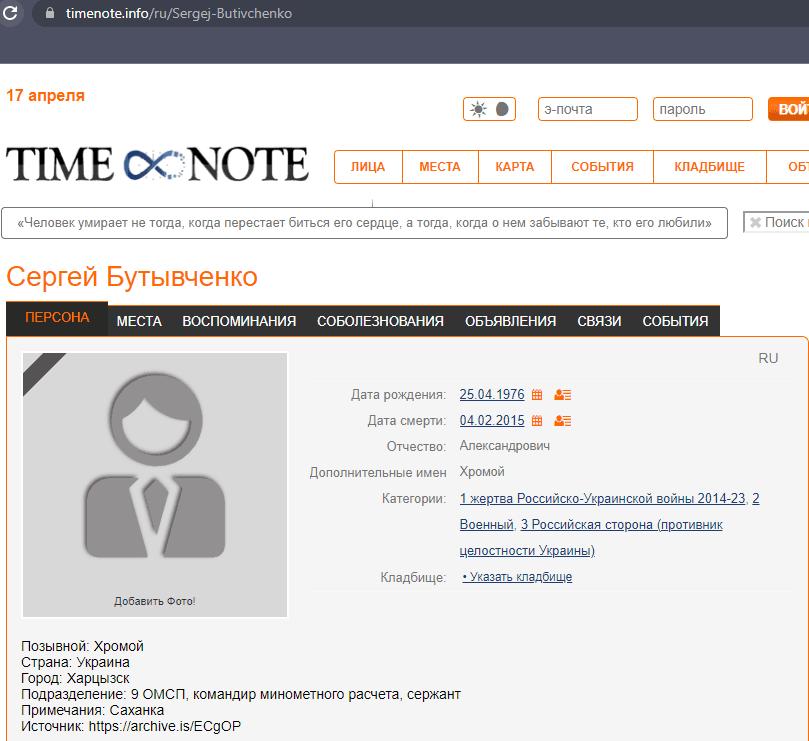Open birth date 25.04.1976 link

(492, 394)
